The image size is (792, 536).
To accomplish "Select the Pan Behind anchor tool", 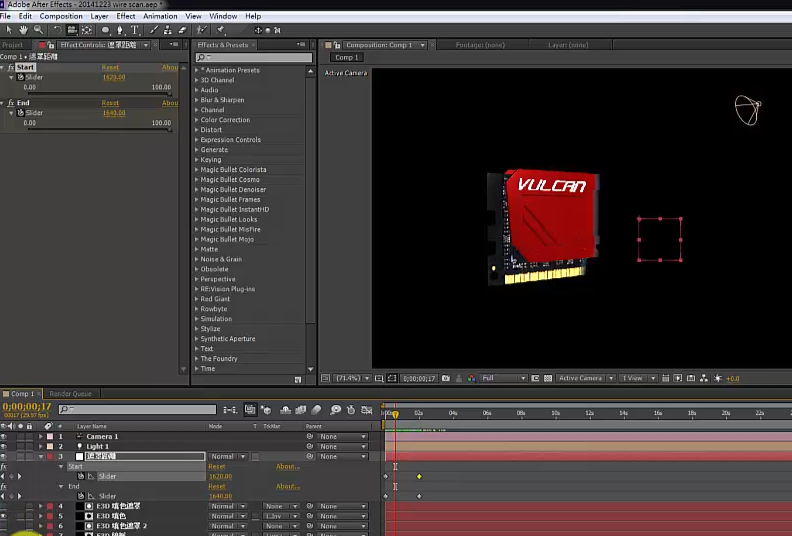I will point(86,30).
